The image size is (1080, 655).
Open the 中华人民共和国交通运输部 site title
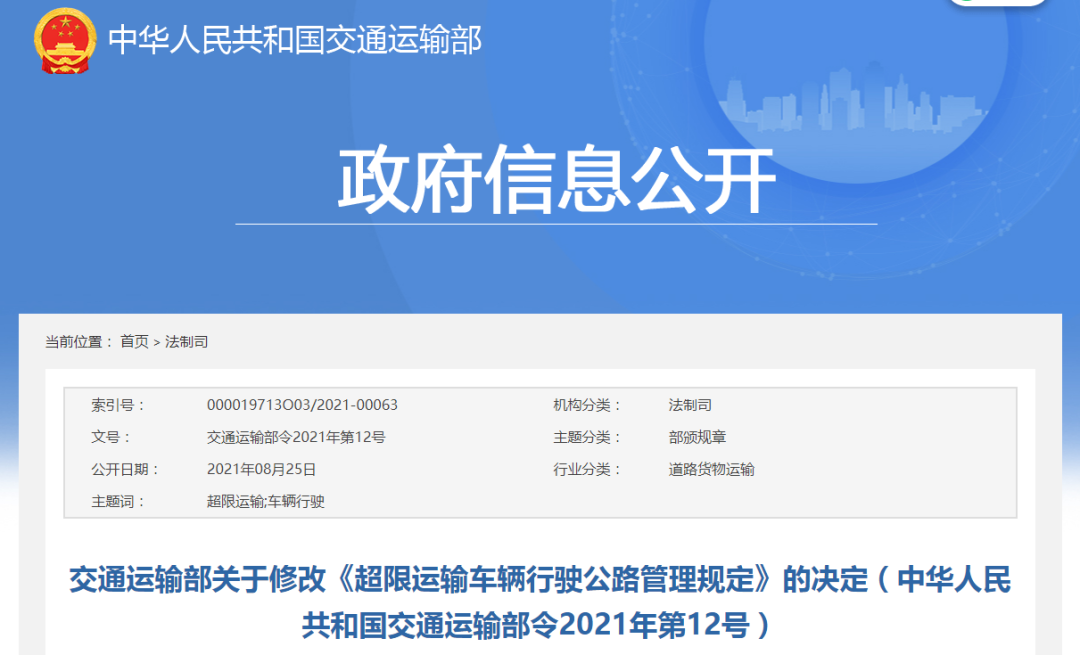click(295, 40)
